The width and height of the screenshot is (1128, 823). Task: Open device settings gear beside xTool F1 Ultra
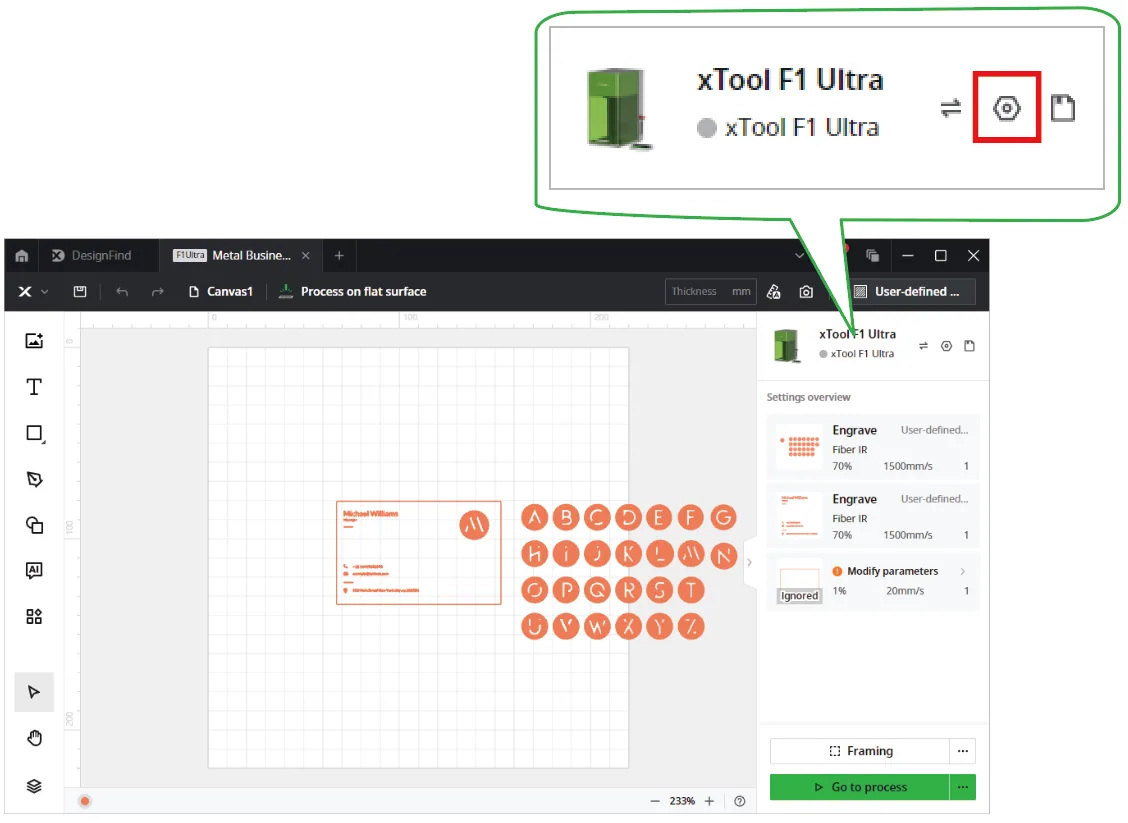coord(947,346)
